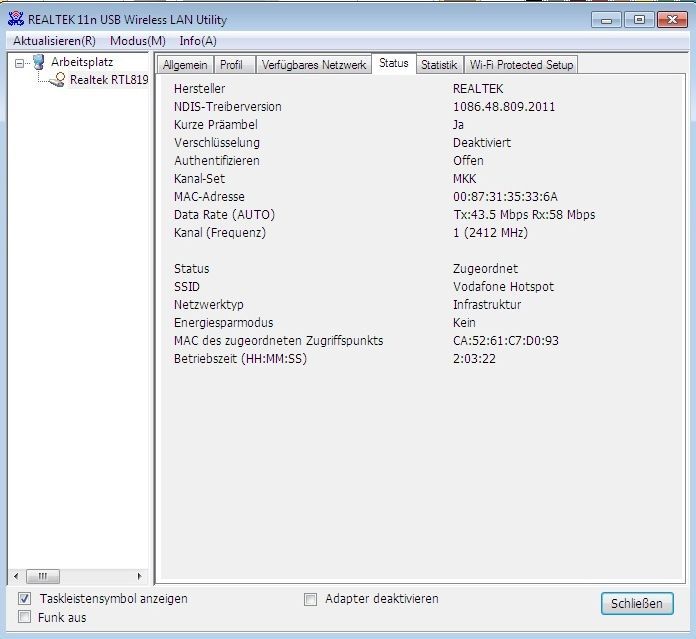Image resolution: width=696 pixels, height=639 pixels.
Task: Click the Zugeordnet status value
Action: point(485,269)
